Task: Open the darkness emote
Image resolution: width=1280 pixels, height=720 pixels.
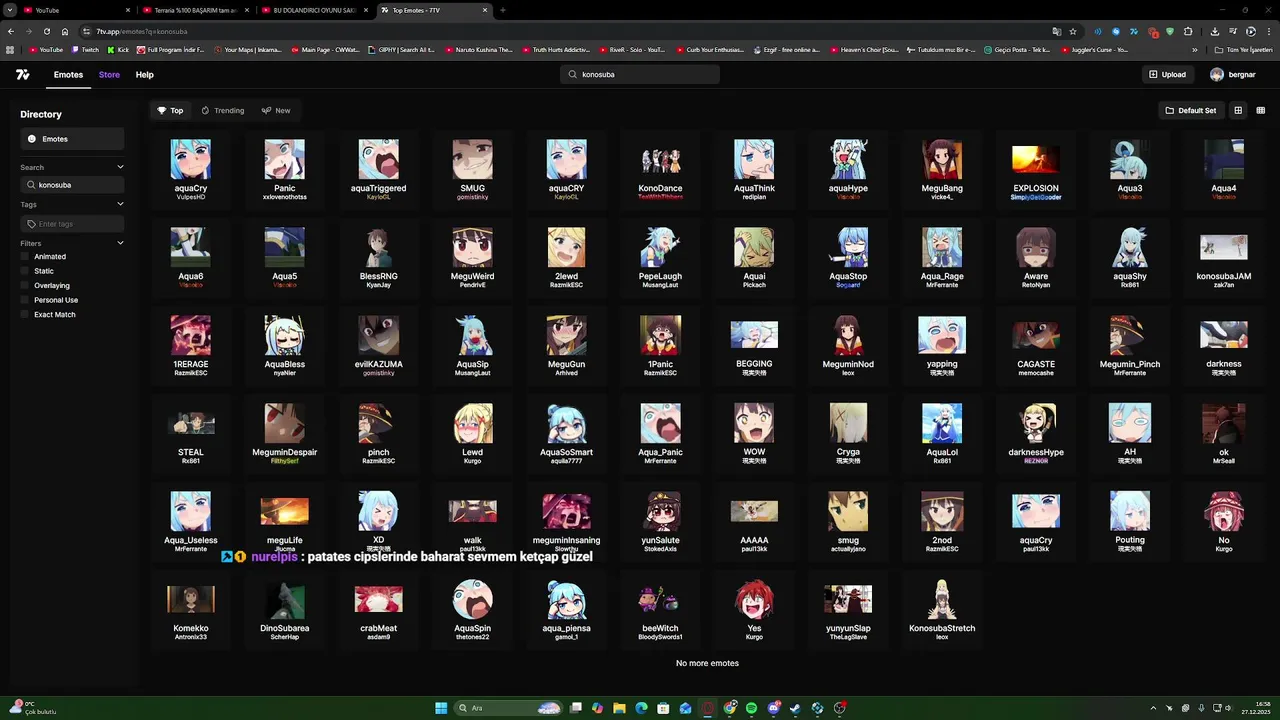Action: [x=1224, y=344]
